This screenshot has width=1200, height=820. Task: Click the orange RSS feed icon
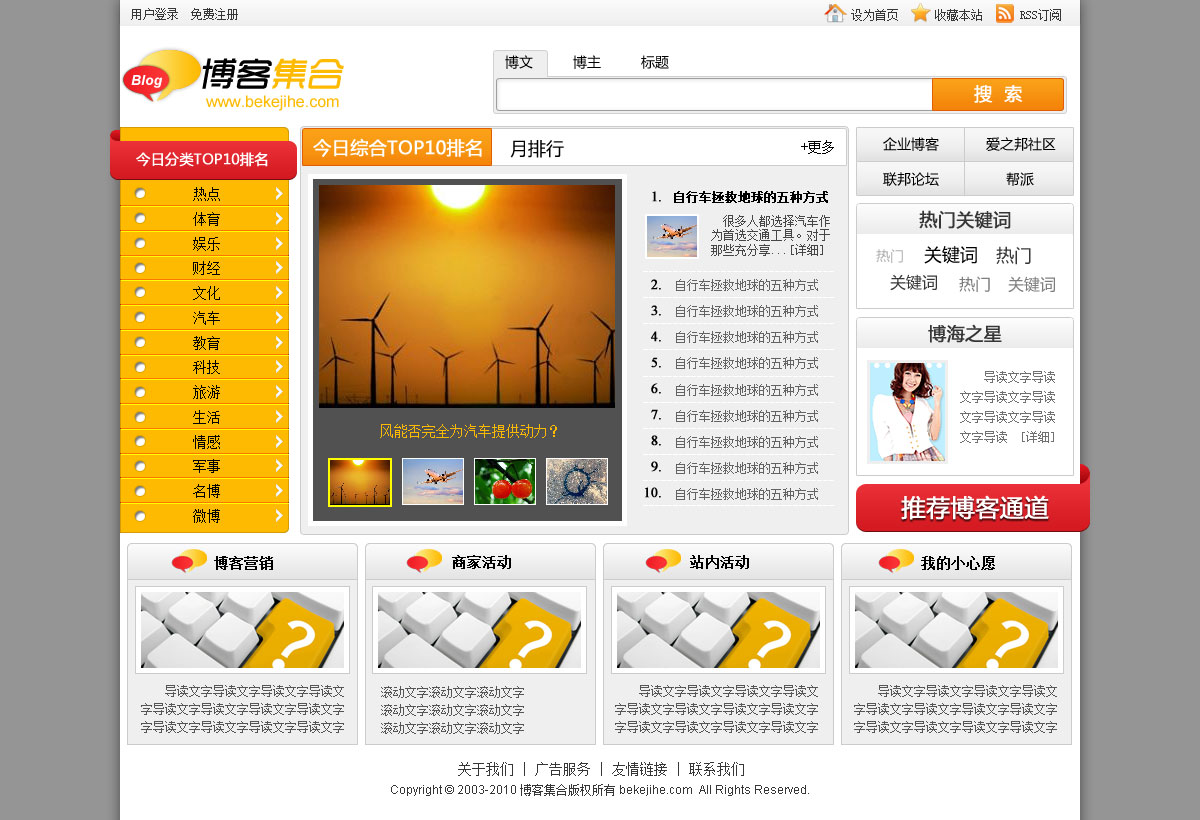click(1005, 13)
